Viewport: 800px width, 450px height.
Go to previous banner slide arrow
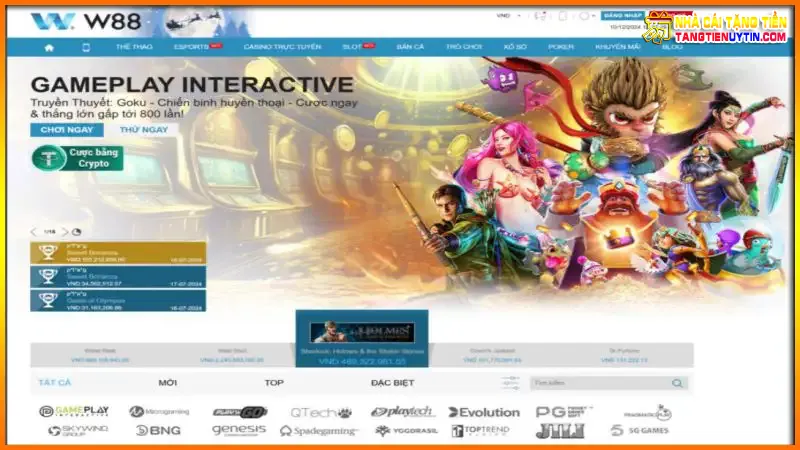(34, 232)
